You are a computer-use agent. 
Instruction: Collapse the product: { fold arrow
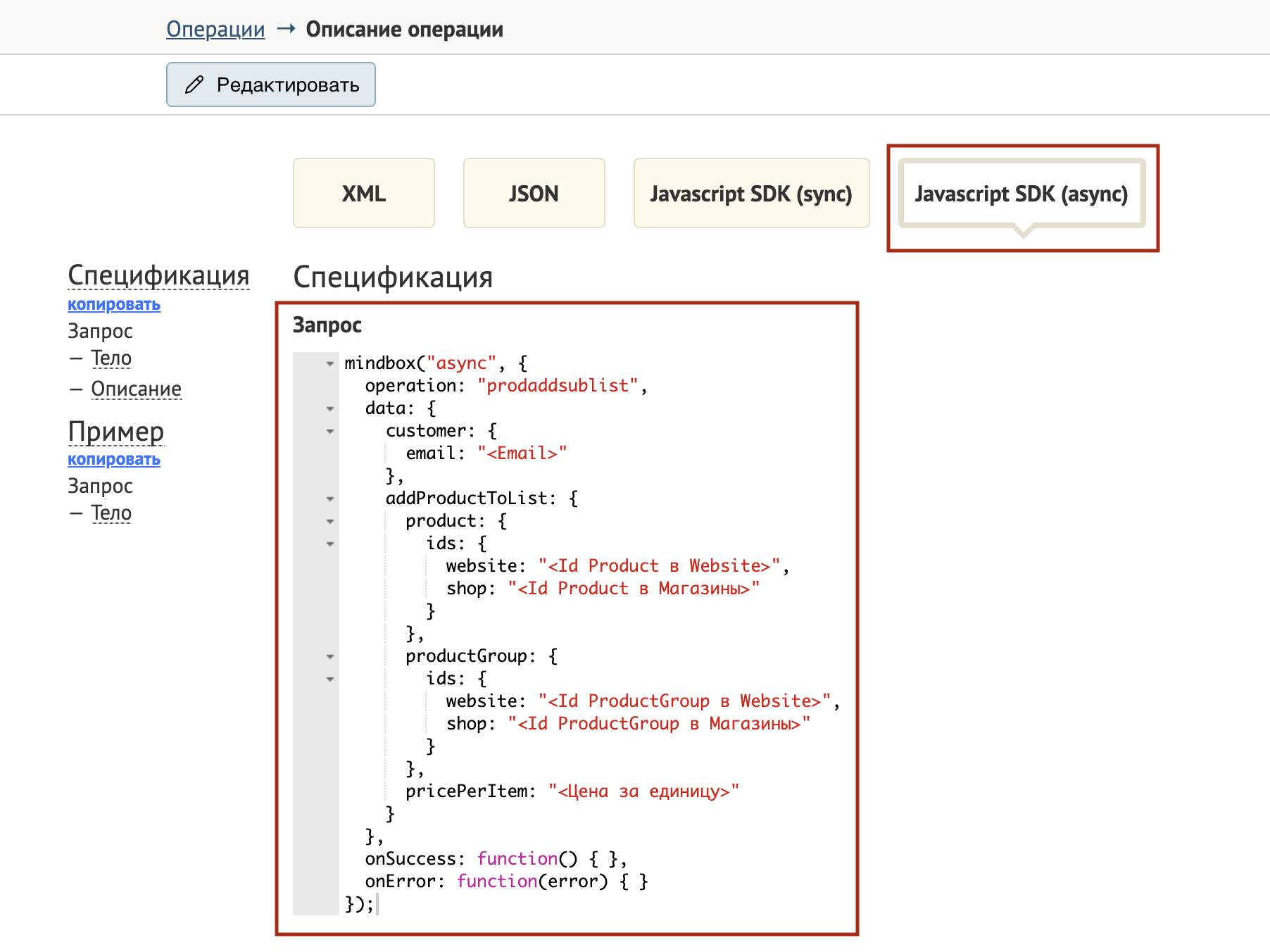coord(330,522)
